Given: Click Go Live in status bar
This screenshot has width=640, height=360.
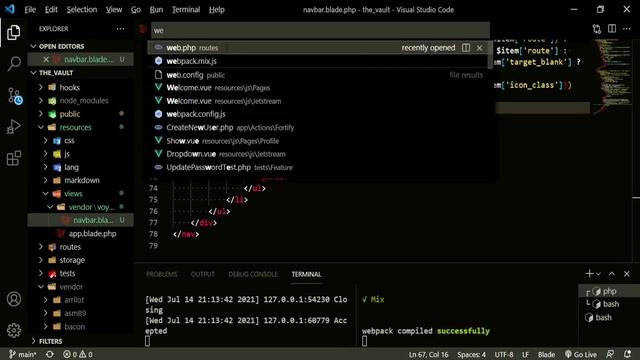Looking at the screenshot, I should click(x=581, y=354).
